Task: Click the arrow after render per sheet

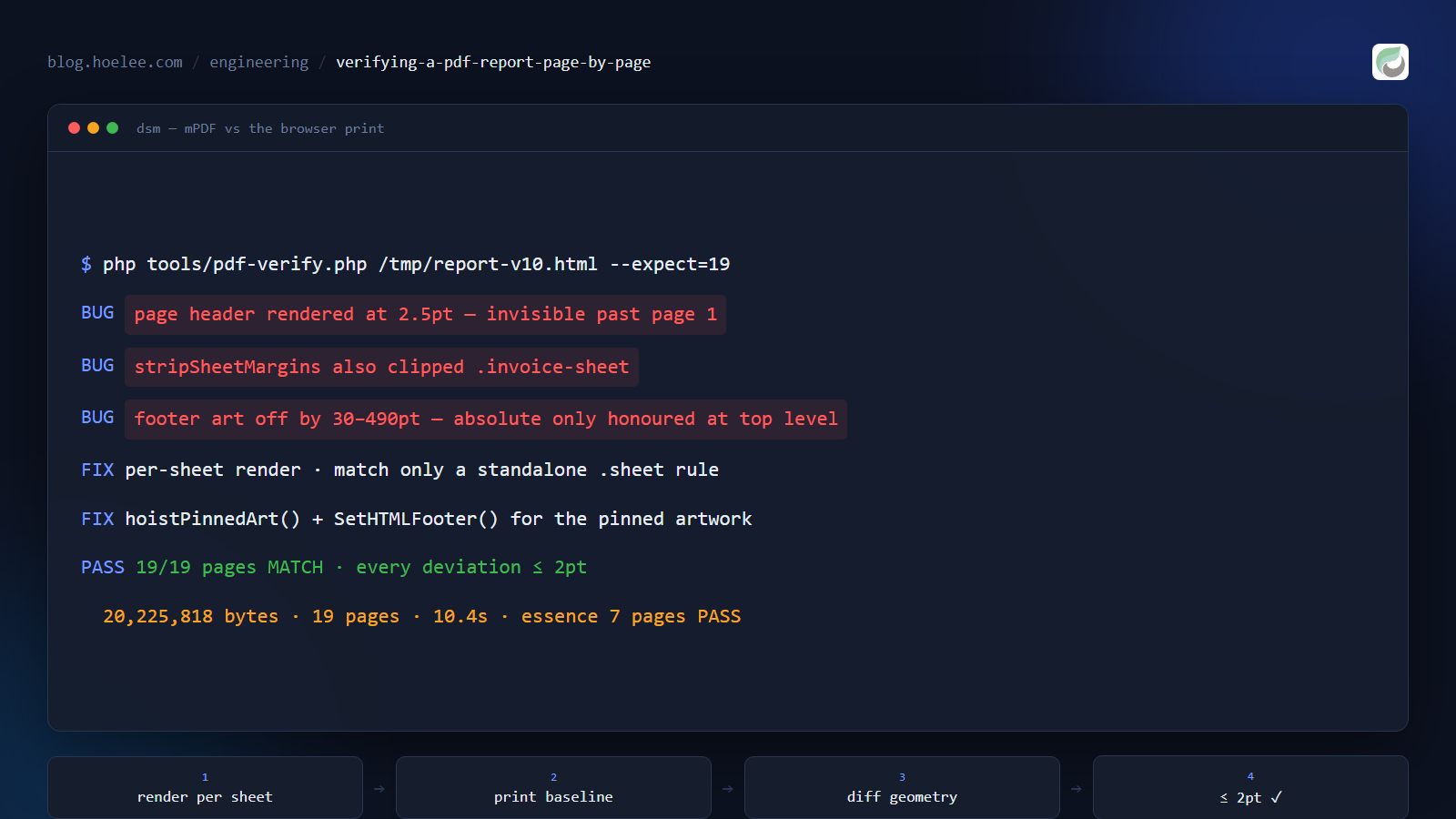Action: click(x=379, y=789)
